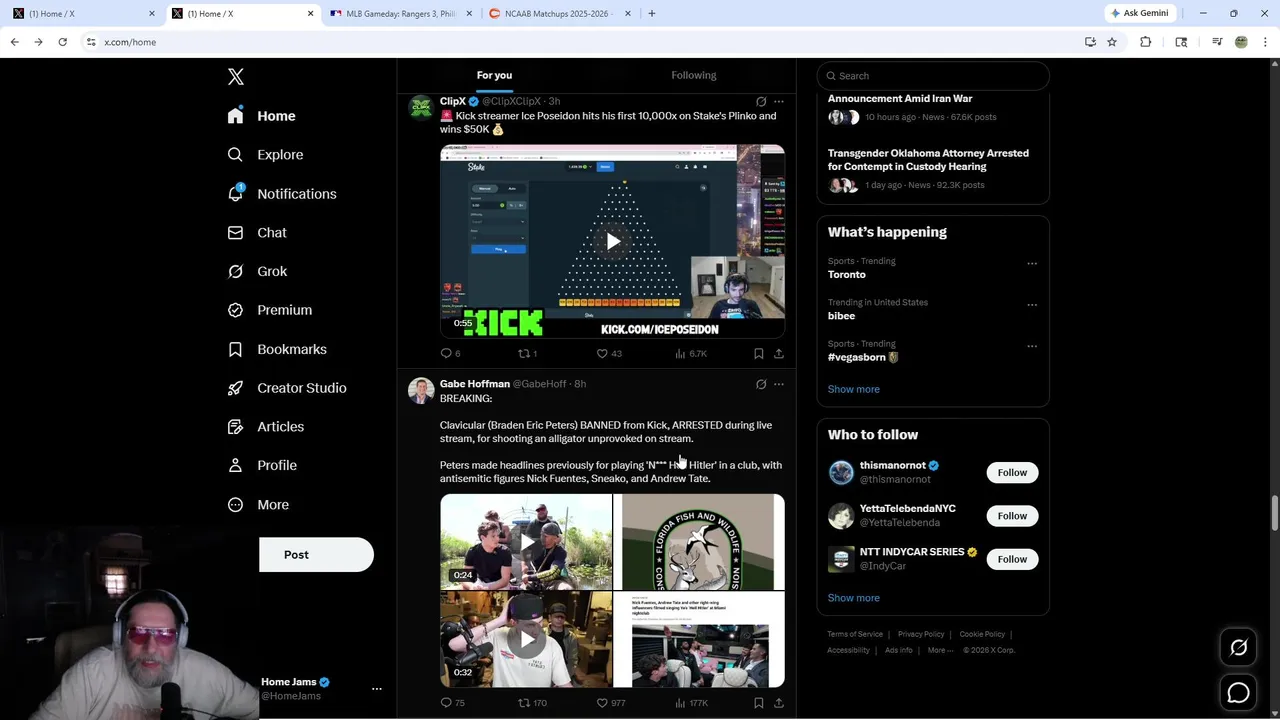Image resolution: width=1280 pixels, height=720 pixels.
Task: Open the Privacy Policy link
Action: (x=921, y=634)
